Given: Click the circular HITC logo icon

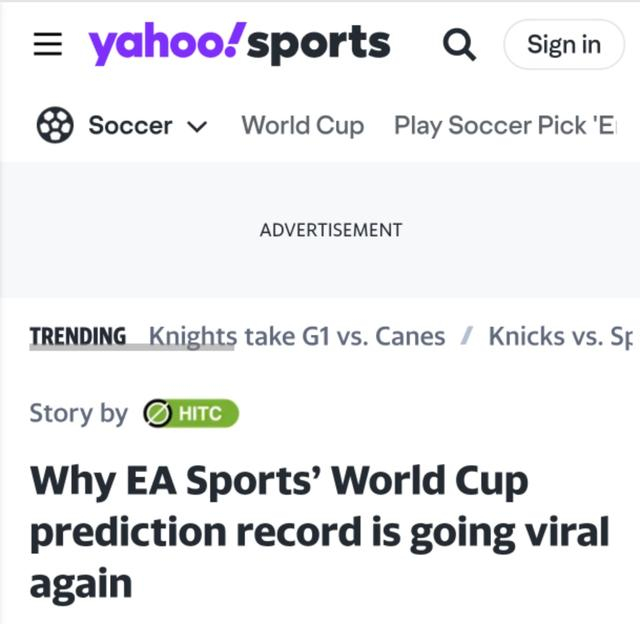Looking at the screenshot, I should 156,413.
